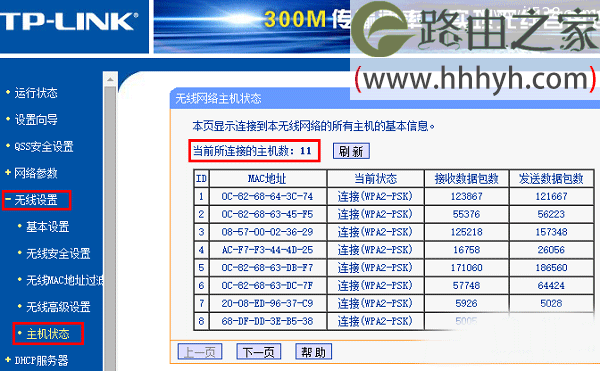The width and height of the screenshot is (600, 371).
Task: Click the 上一页 previous page button
Action: click(x=200, y=351)
